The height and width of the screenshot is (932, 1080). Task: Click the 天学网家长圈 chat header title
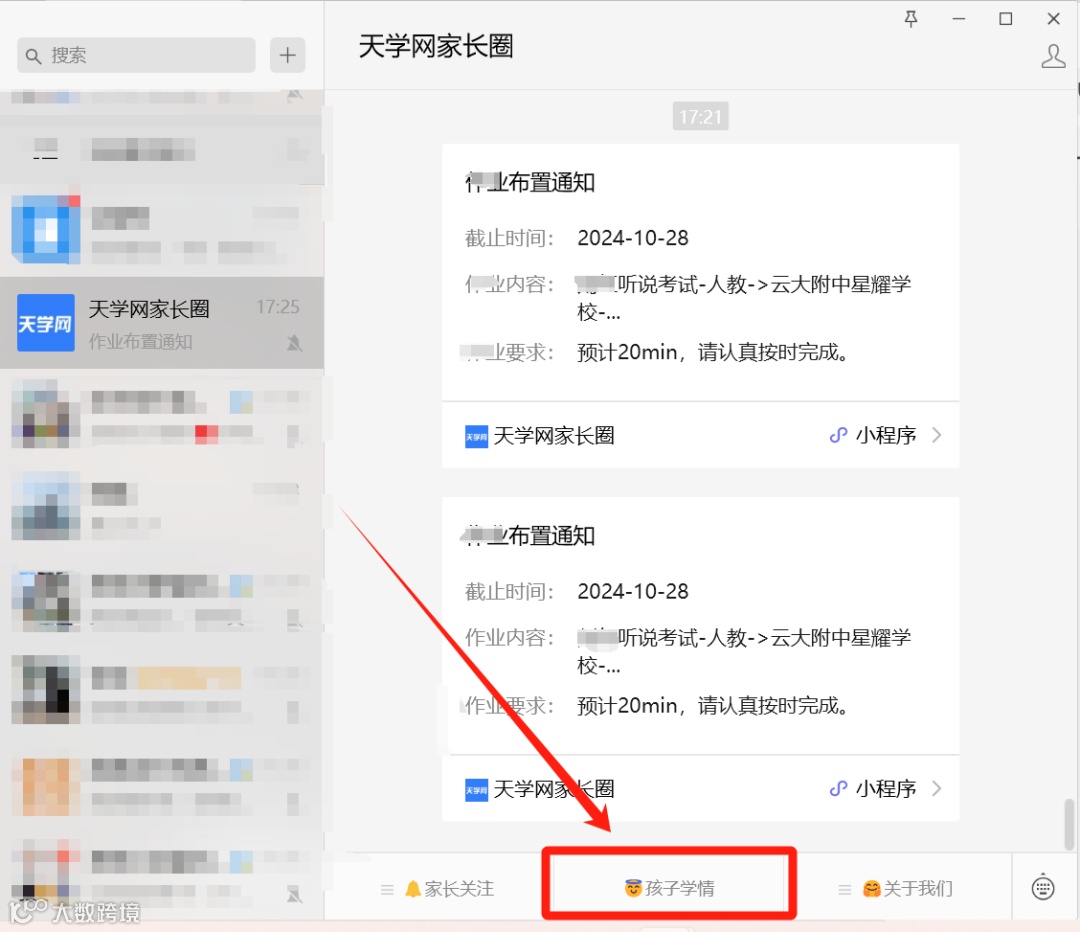click(436, 47)
